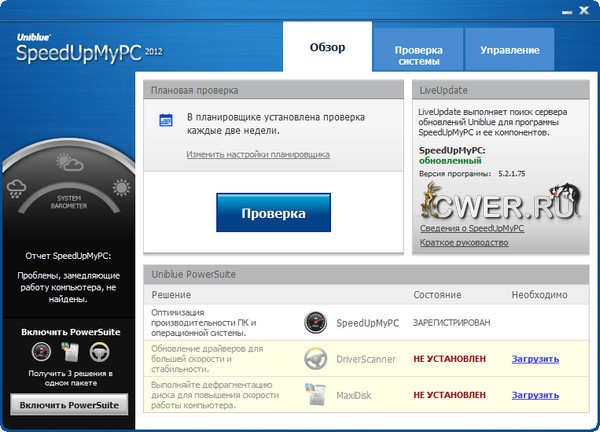Go to the Управление tab
Image resolution: width=600 pixels, height=432 pixels.
coord(509,50)
